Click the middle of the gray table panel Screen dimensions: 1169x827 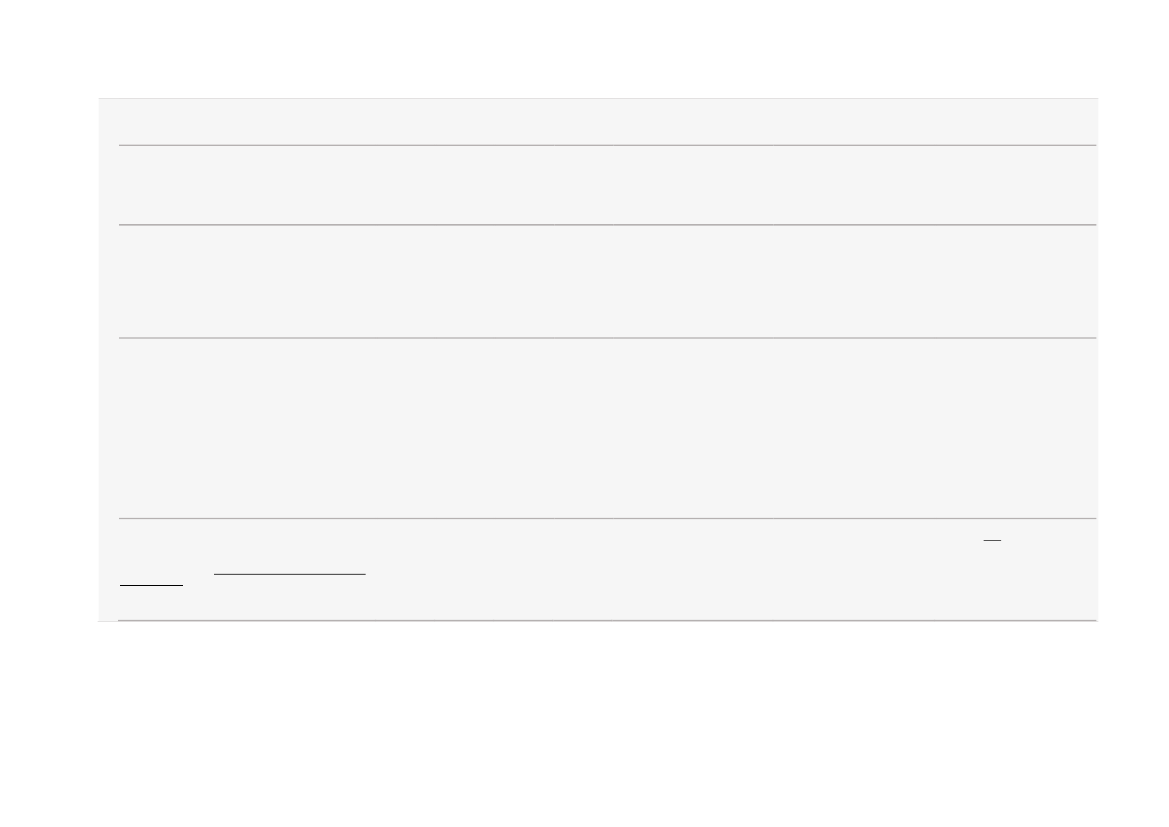click(x=598, y=359)
